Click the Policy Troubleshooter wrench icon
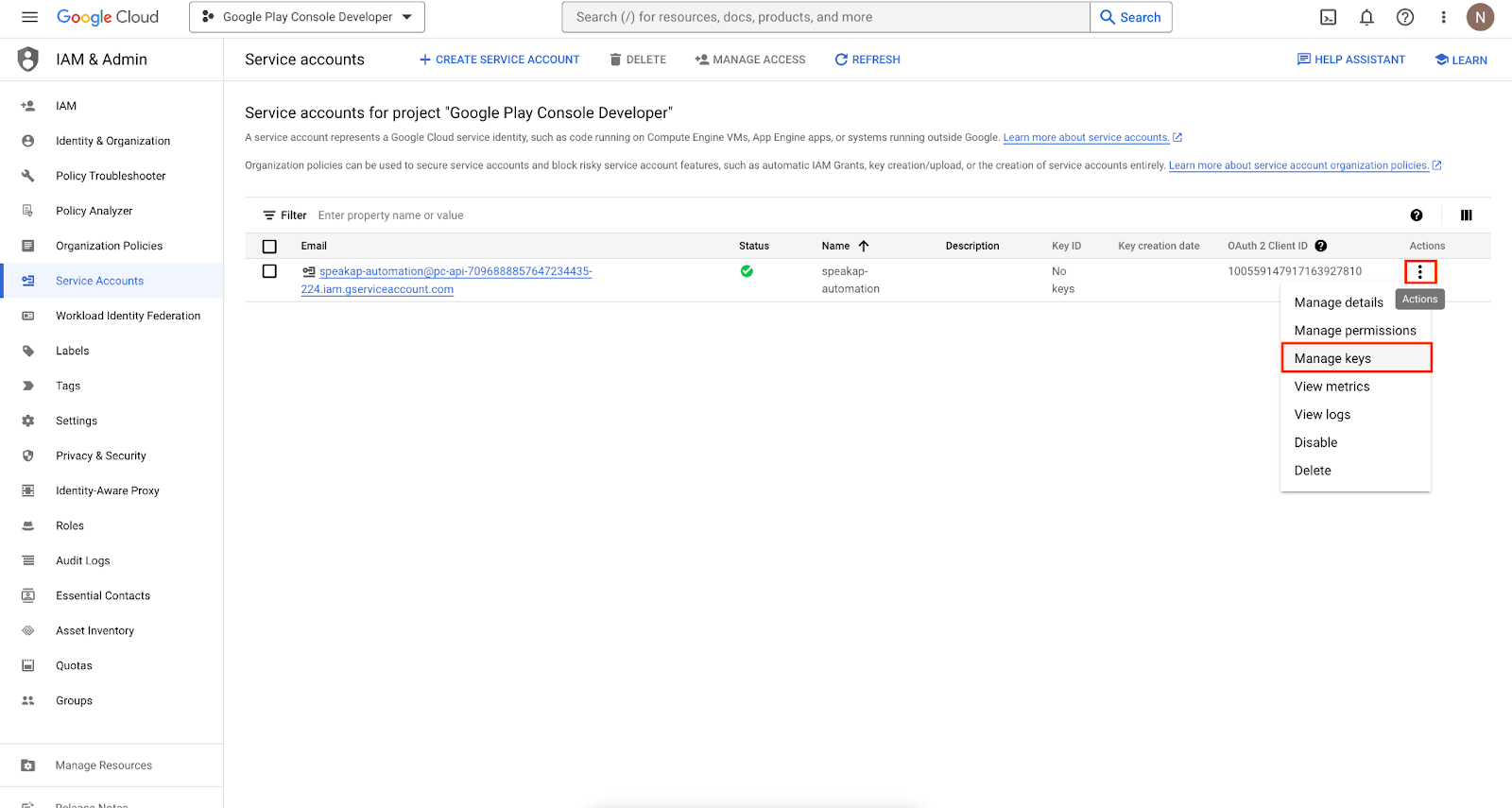Image resolution: width=1512 pixels, height=808 pixels. coord(28,176)
